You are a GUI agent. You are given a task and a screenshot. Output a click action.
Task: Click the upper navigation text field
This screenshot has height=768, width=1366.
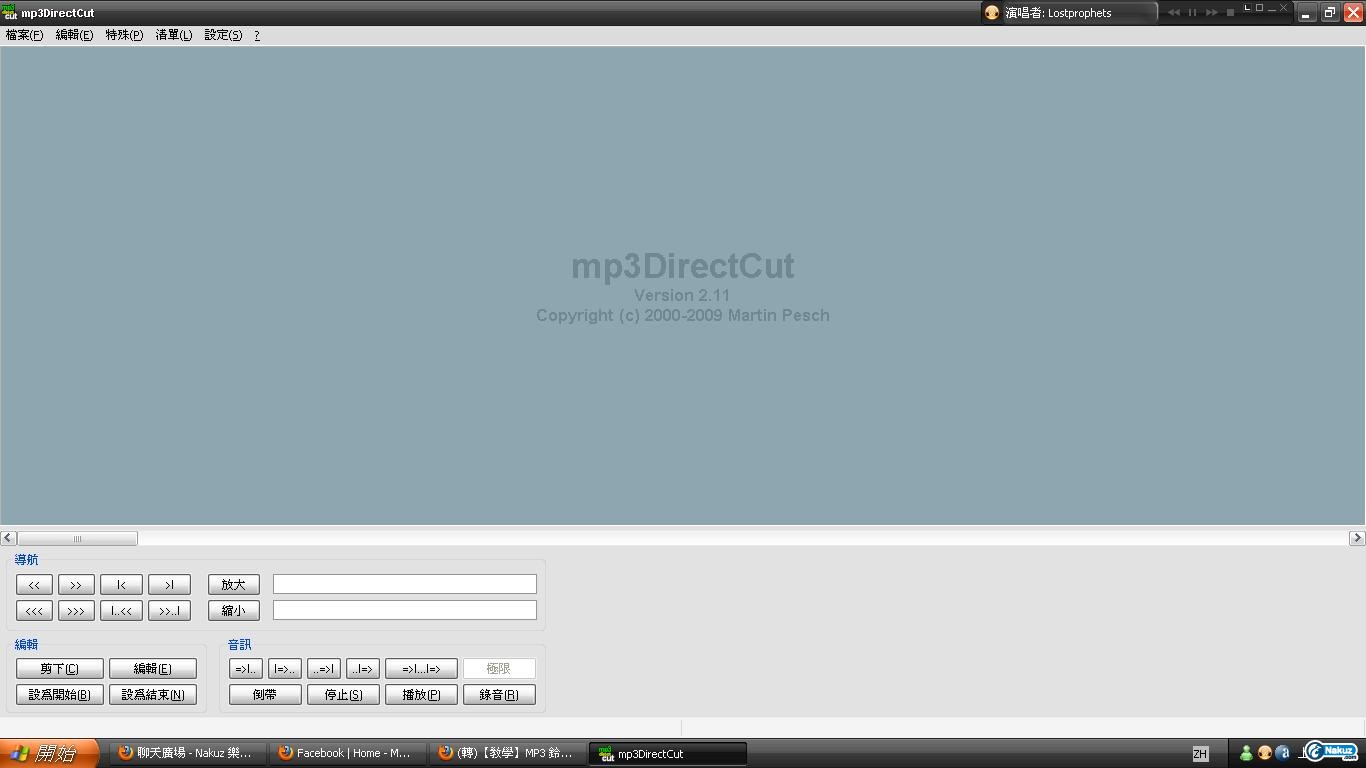pyautogui.click(x=405, y=584)
